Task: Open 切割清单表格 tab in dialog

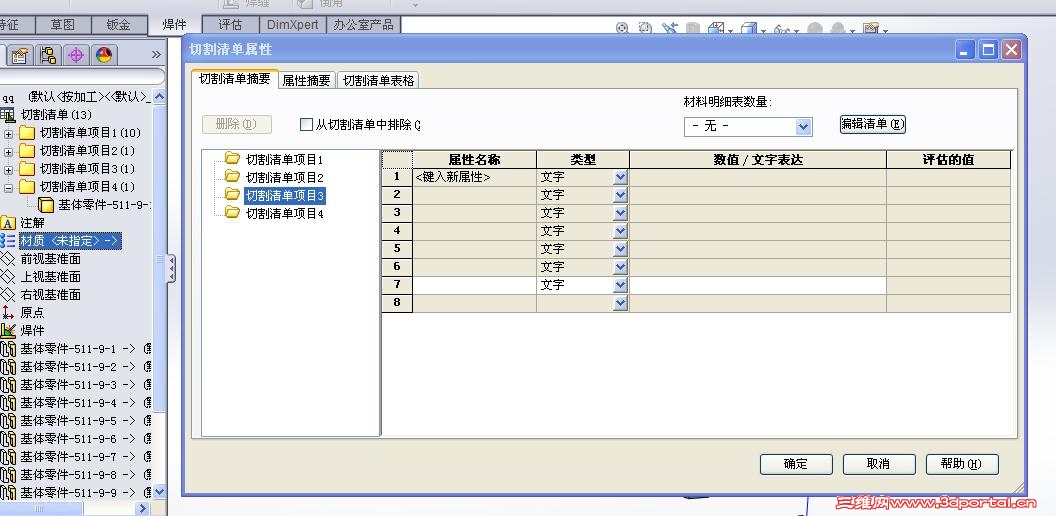Action: [378, 81]
